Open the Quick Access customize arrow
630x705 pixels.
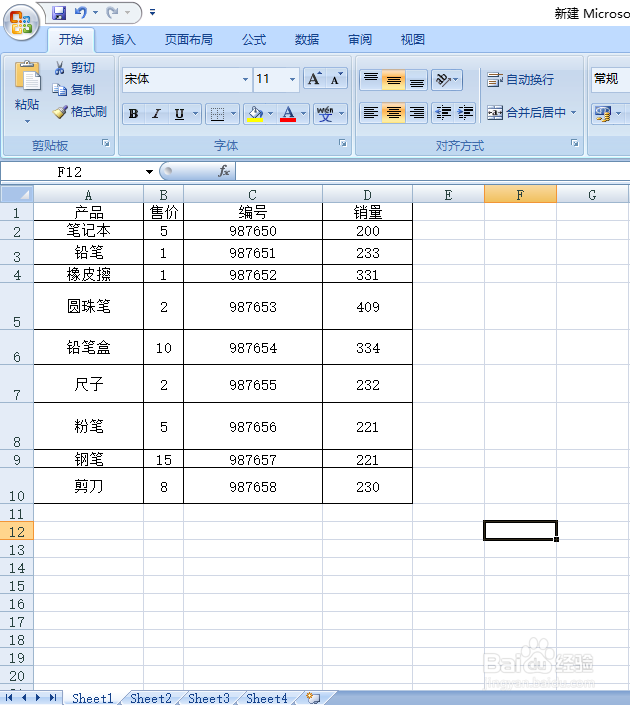coord(152,13)
